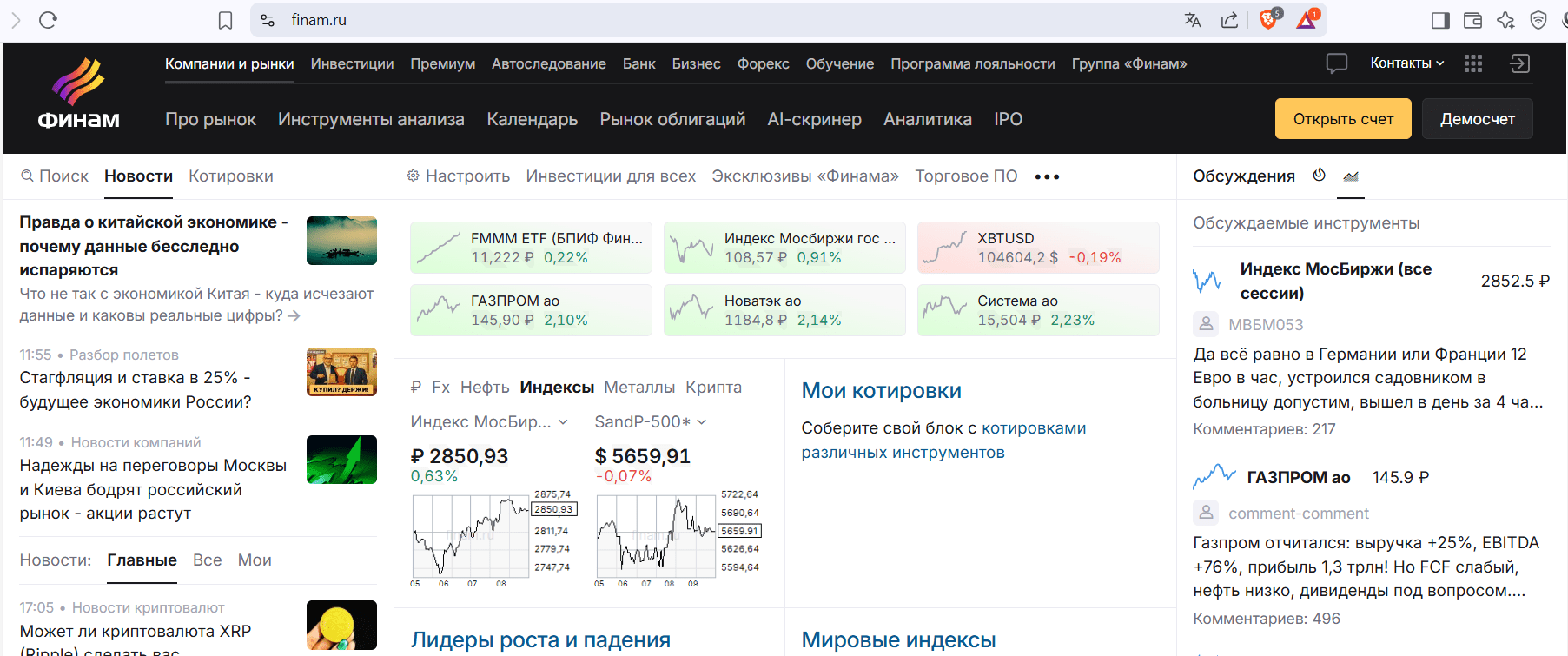
Task: Select the flame icon in Обсуждения
Action: [1319, 175]
